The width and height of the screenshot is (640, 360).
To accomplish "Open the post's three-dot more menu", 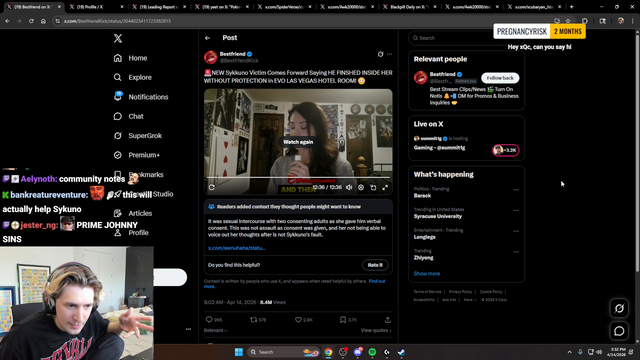I will click(x=389, y=54).
